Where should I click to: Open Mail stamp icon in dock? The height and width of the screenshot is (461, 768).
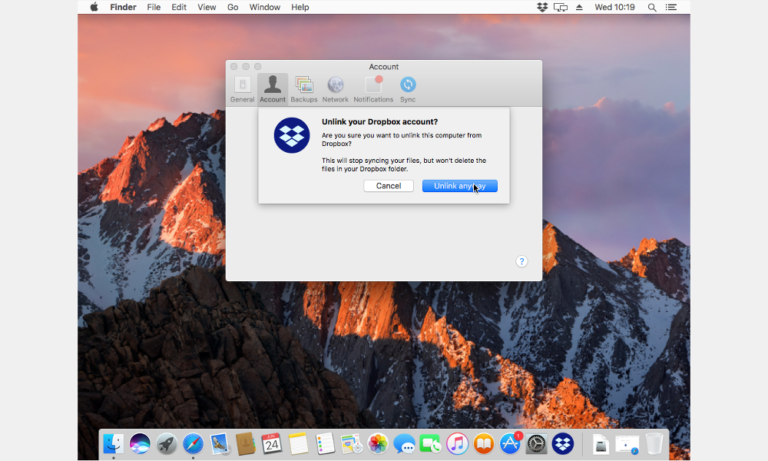click(219, 444)
